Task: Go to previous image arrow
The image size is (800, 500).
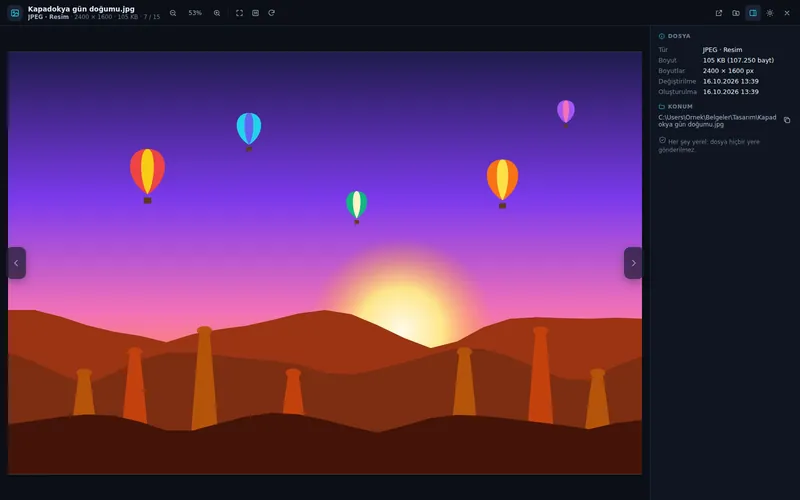Action: (x=16, y=263)
